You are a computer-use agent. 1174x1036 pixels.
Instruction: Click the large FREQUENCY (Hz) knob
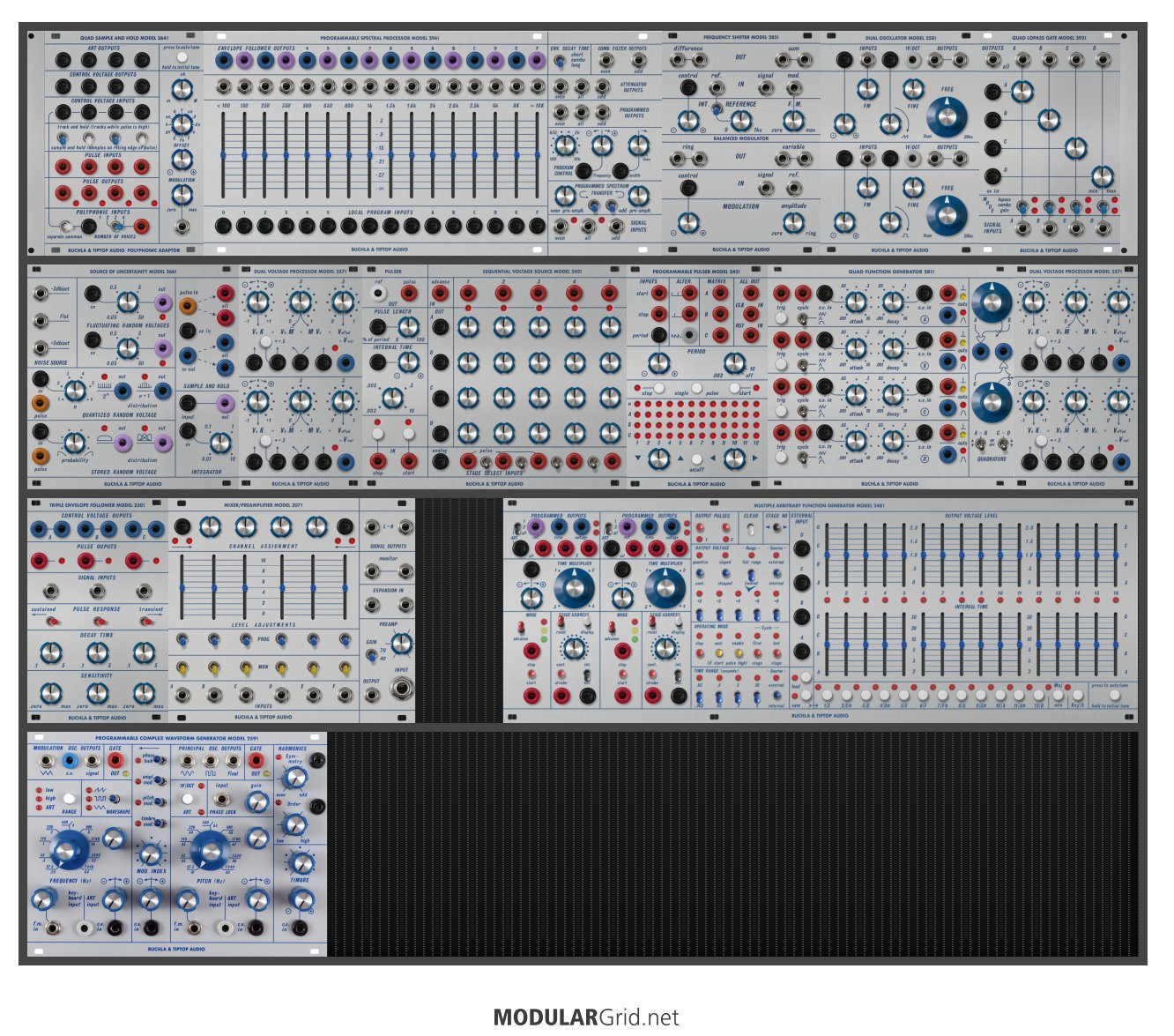[68, 850]
